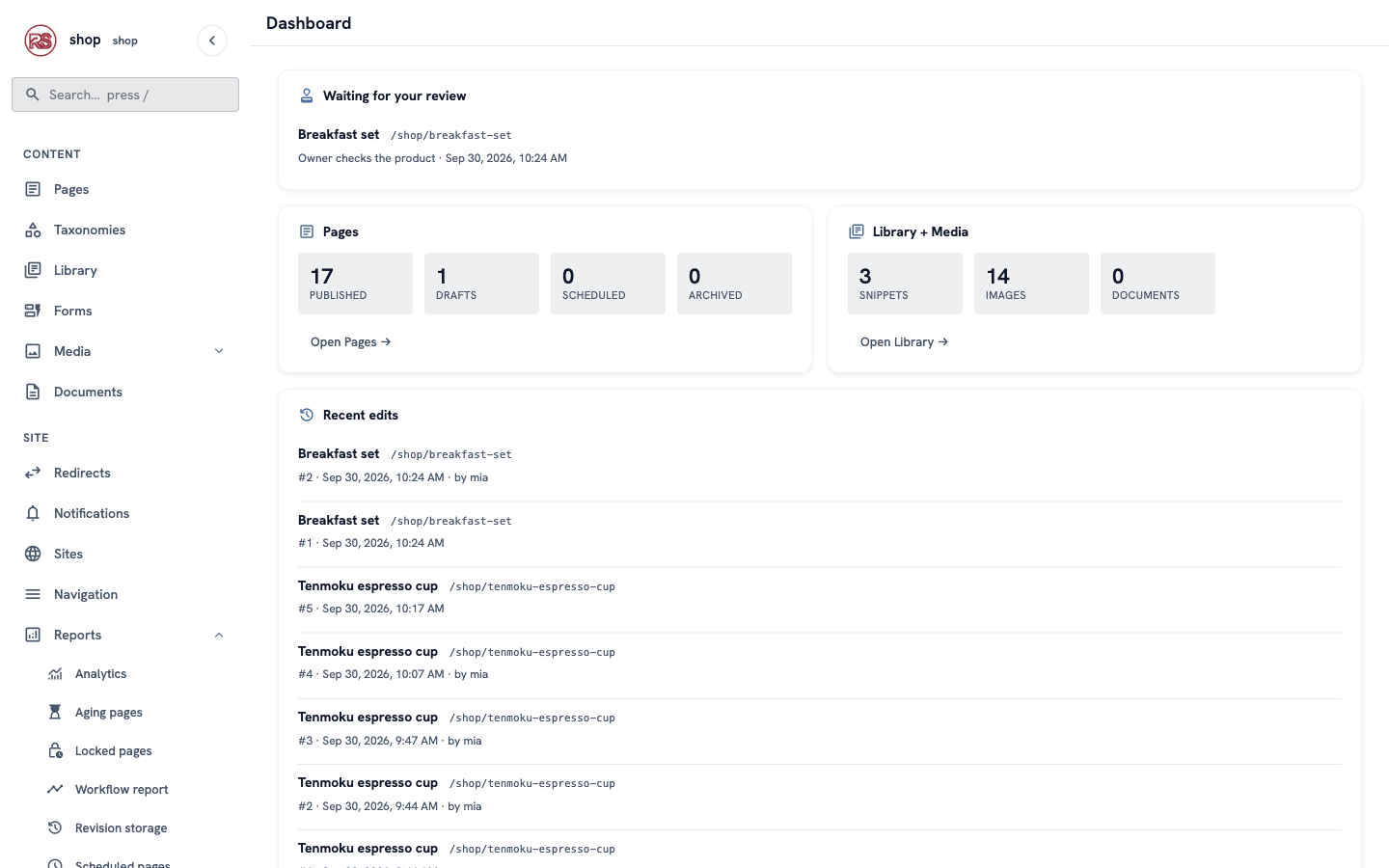Click the Reports chart icon
Screen dimensions: 1389x868
tap(33, 635)
